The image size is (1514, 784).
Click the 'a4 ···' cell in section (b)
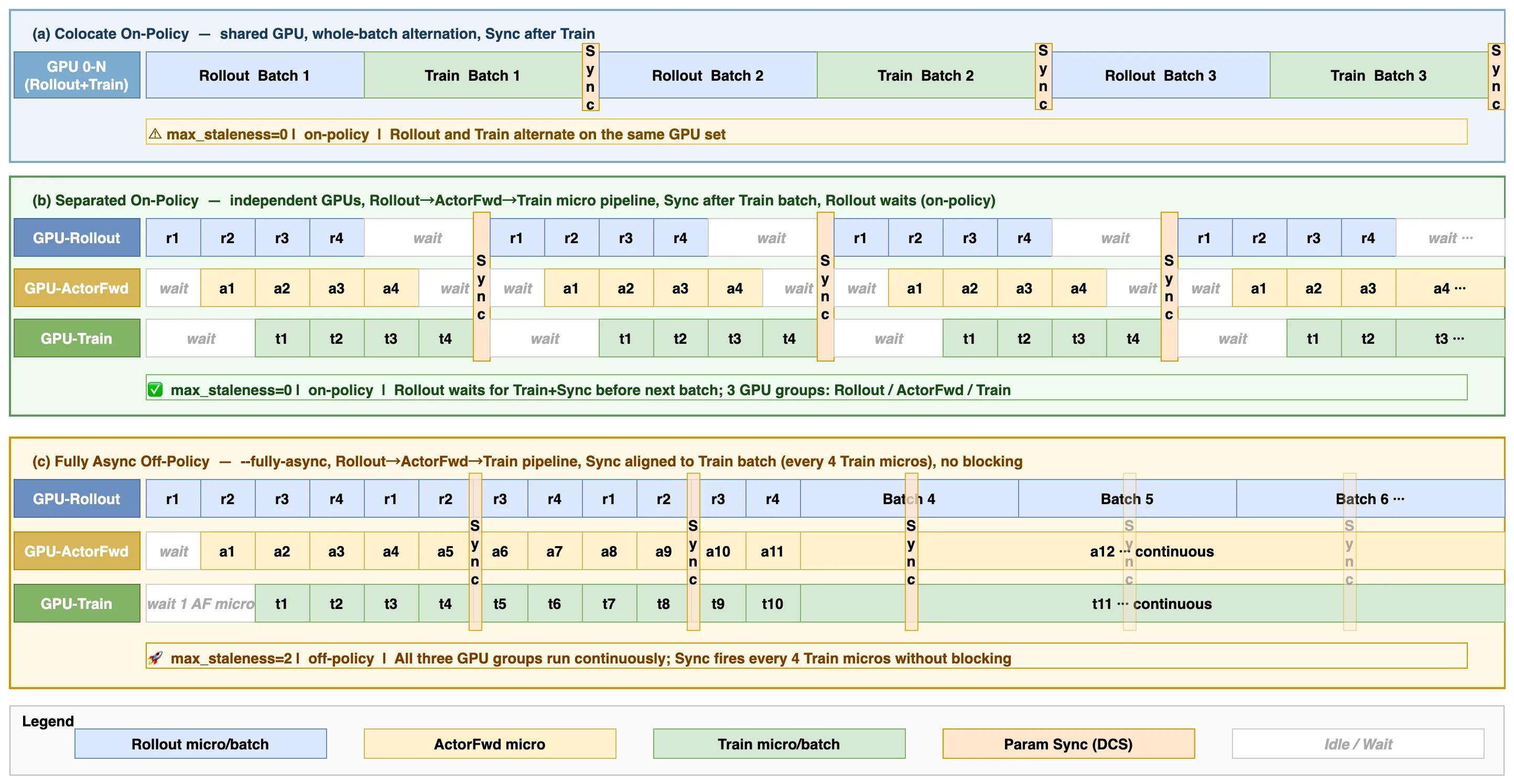click(x=1450, y=288)
